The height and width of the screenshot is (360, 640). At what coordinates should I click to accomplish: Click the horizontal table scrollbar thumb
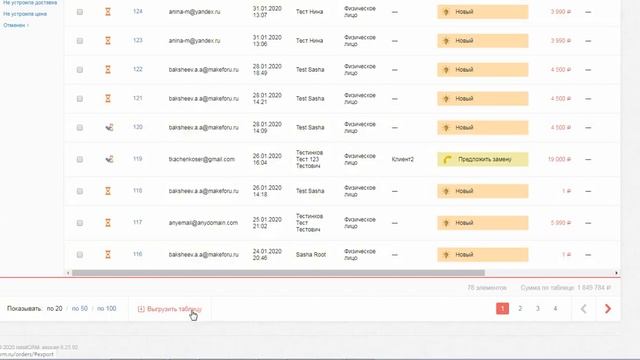click(278, 273)
